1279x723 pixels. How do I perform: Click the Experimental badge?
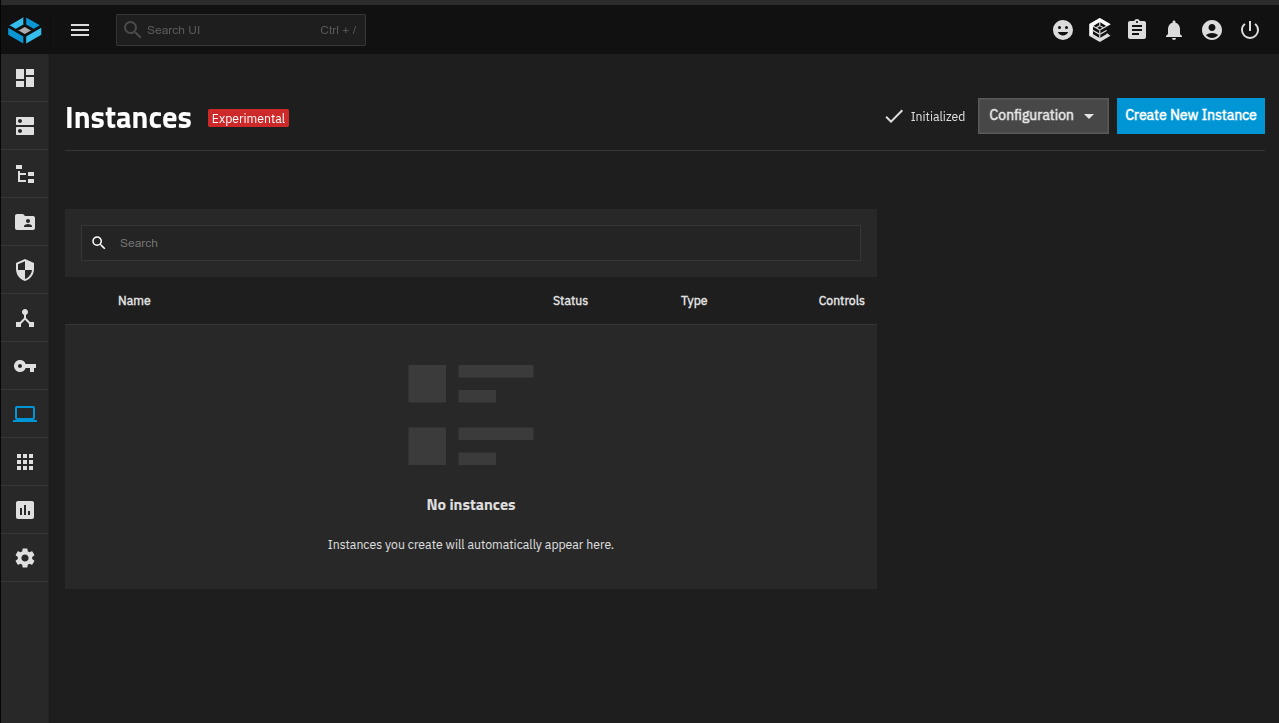(x=248, y=118)
